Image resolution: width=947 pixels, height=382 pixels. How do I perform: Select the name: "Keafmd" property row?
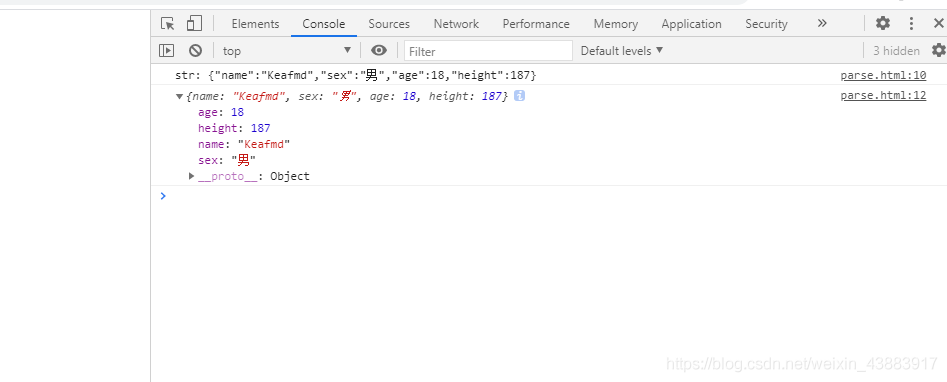tap(244, 144)
